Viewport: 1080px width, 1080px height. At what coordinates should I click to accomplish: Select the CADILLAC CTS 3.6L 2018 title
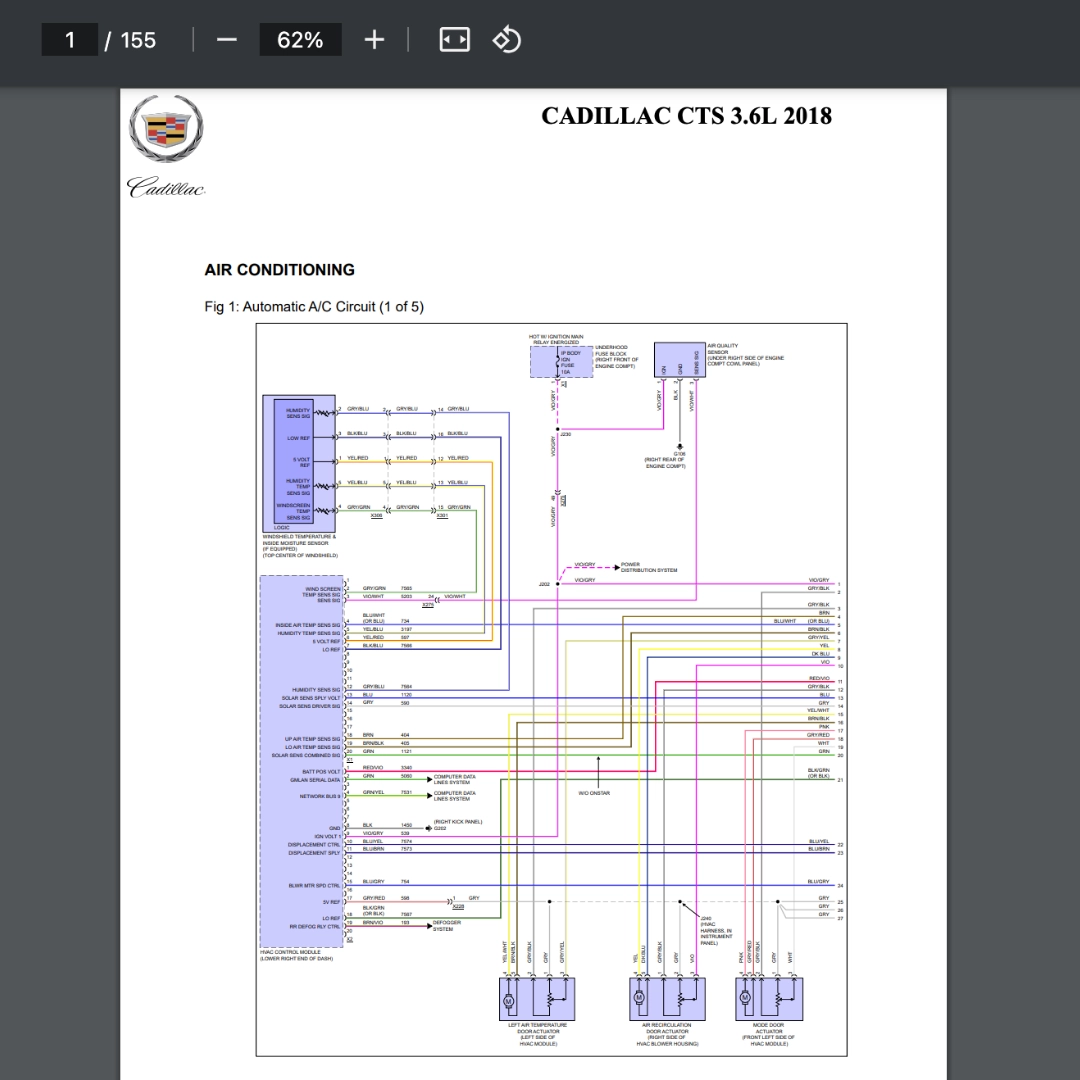pos(686,116)
